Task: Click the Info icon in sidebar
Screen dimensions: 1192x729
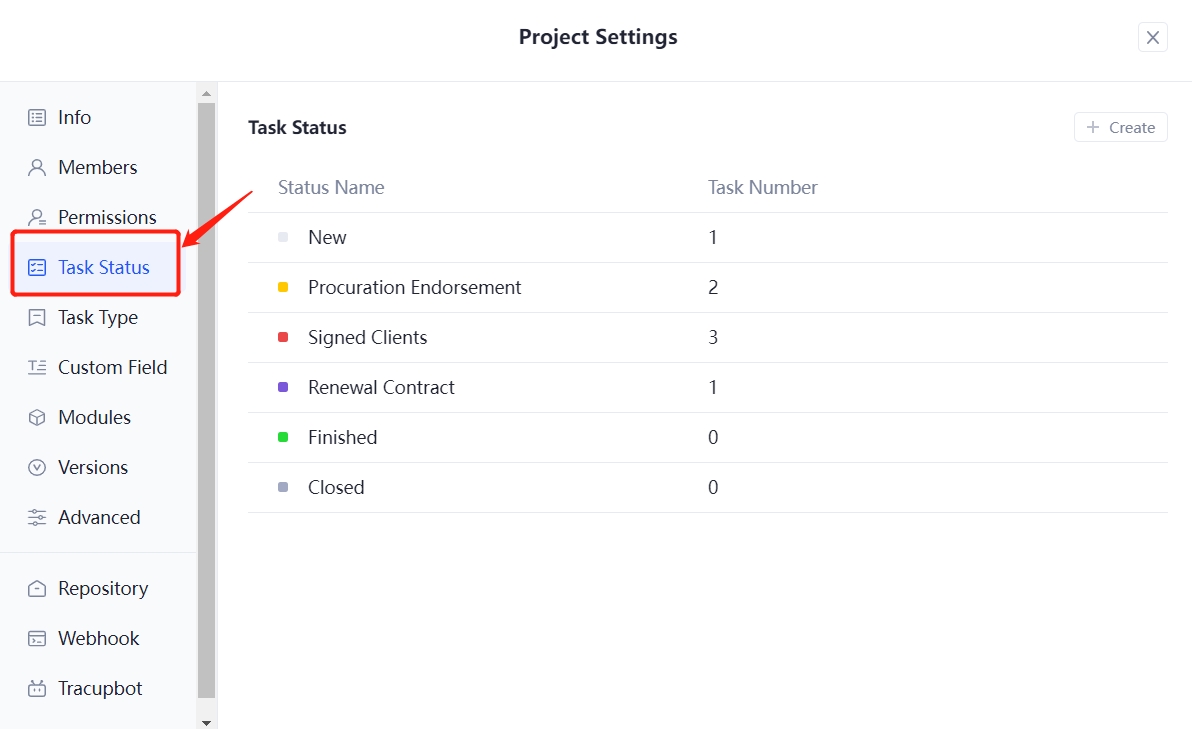Action: coord(37,117)
